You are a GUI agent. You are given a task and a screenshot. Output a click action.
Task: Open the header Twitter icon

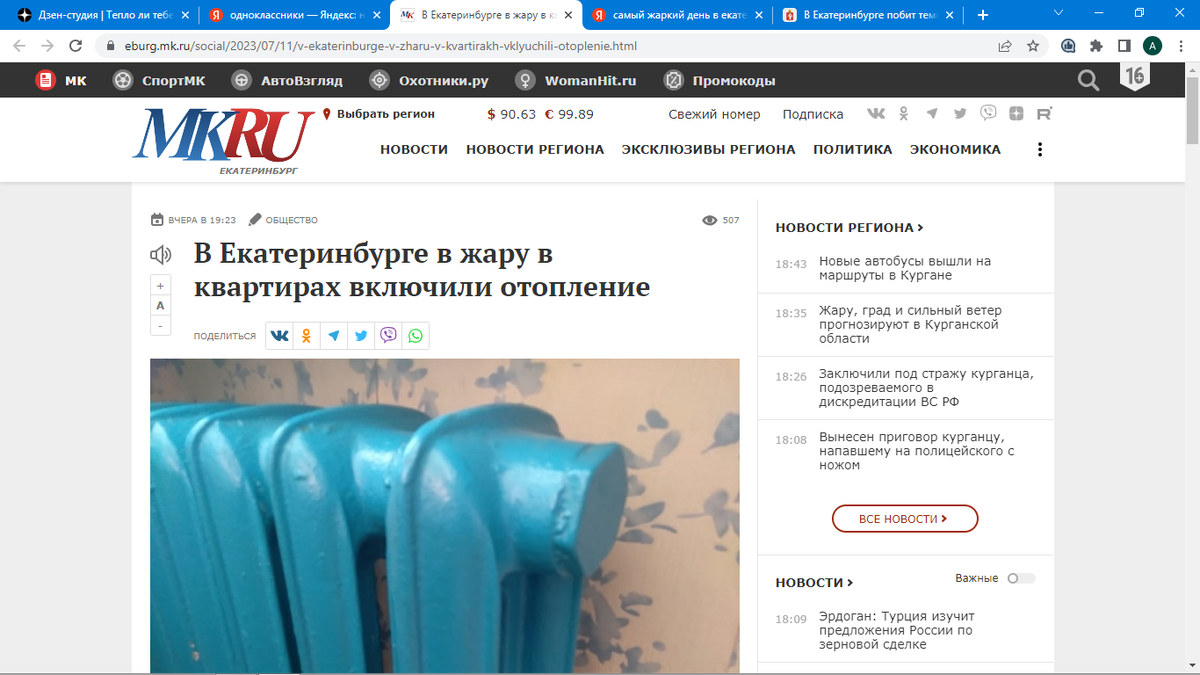click(960, 114)
